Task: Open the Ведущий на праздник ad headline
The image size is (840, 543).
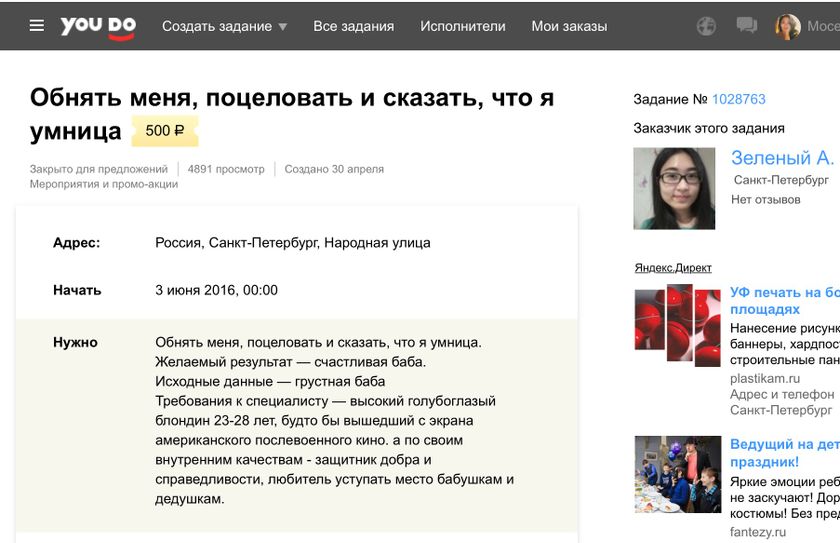Action: pyautogui.click(x=784, y=453)
